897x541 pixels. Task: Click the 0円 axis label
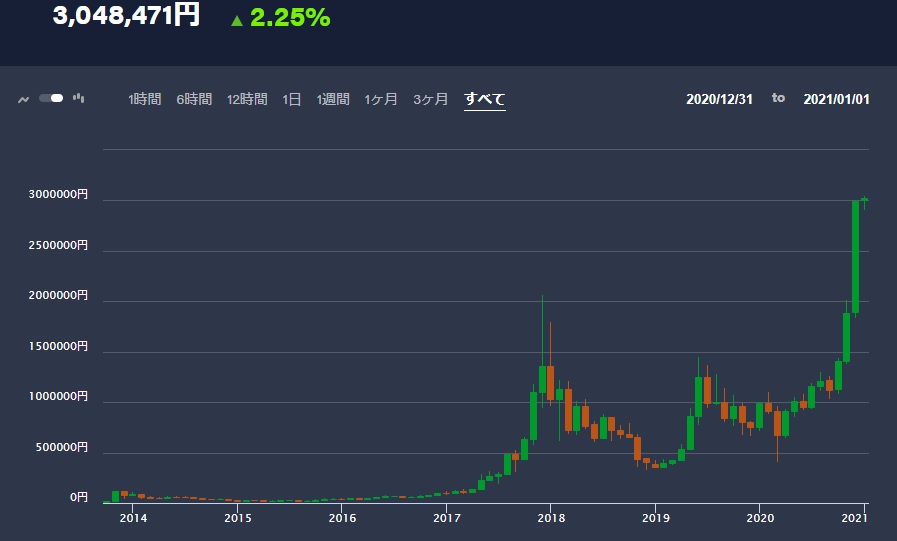pyautogui.click(x=79, y=498)
